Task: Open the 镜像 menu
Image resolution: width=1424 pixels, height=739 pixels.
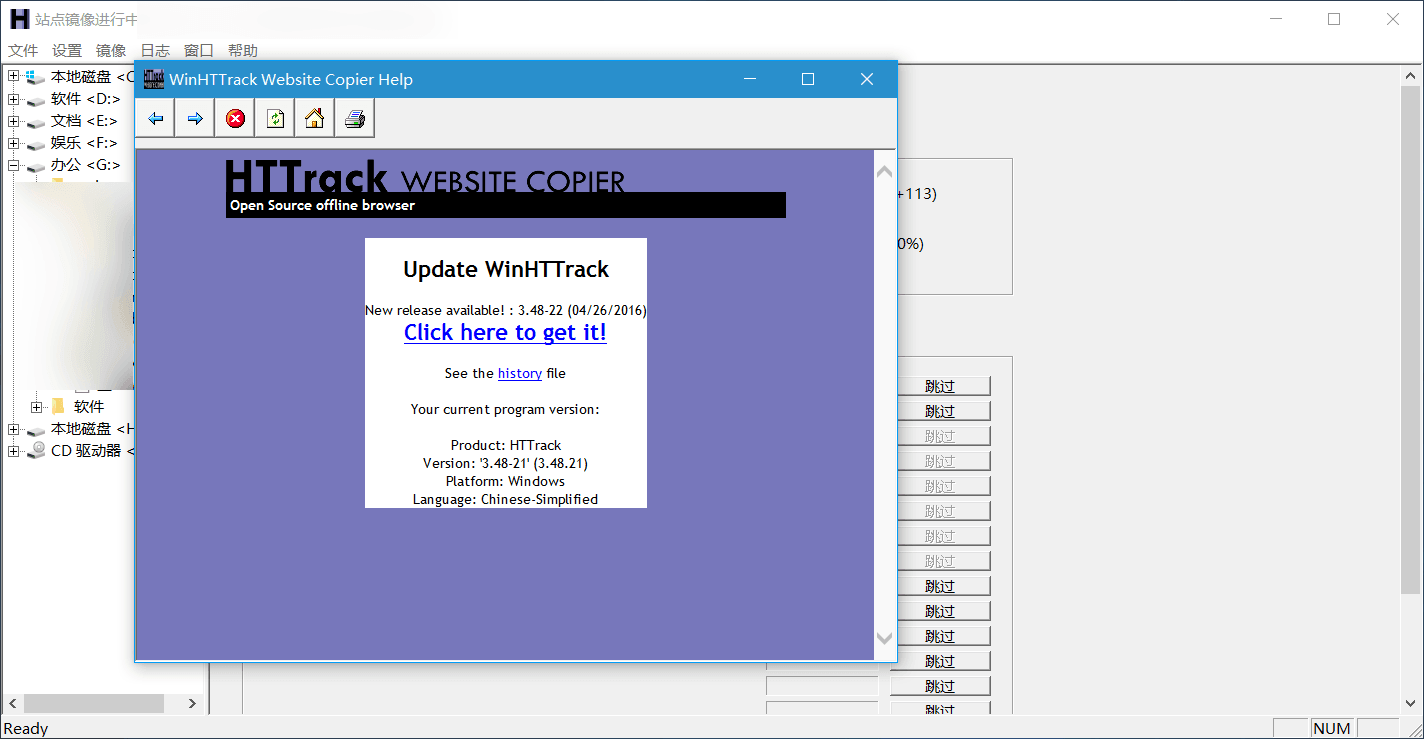Action: 111,51
